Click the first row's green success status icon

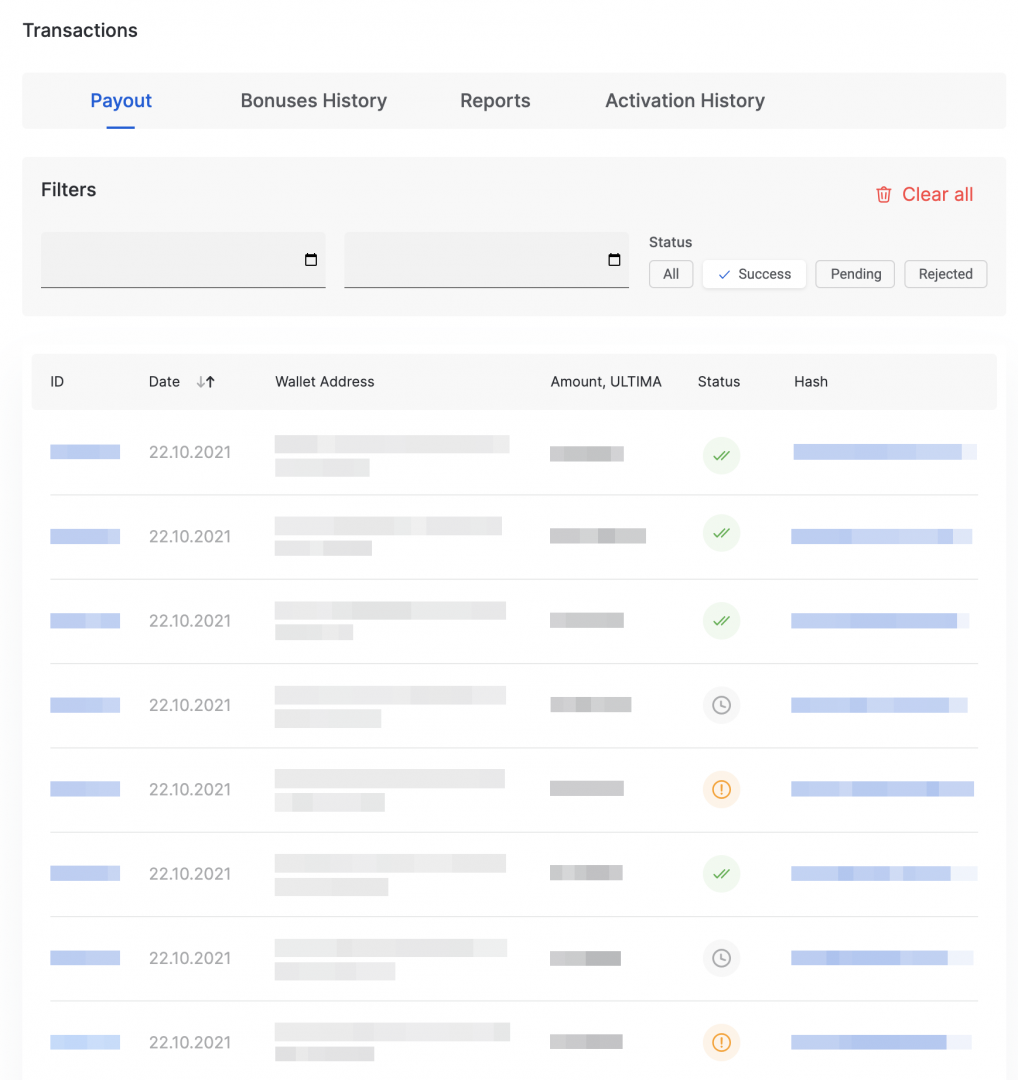coord(720,456)
